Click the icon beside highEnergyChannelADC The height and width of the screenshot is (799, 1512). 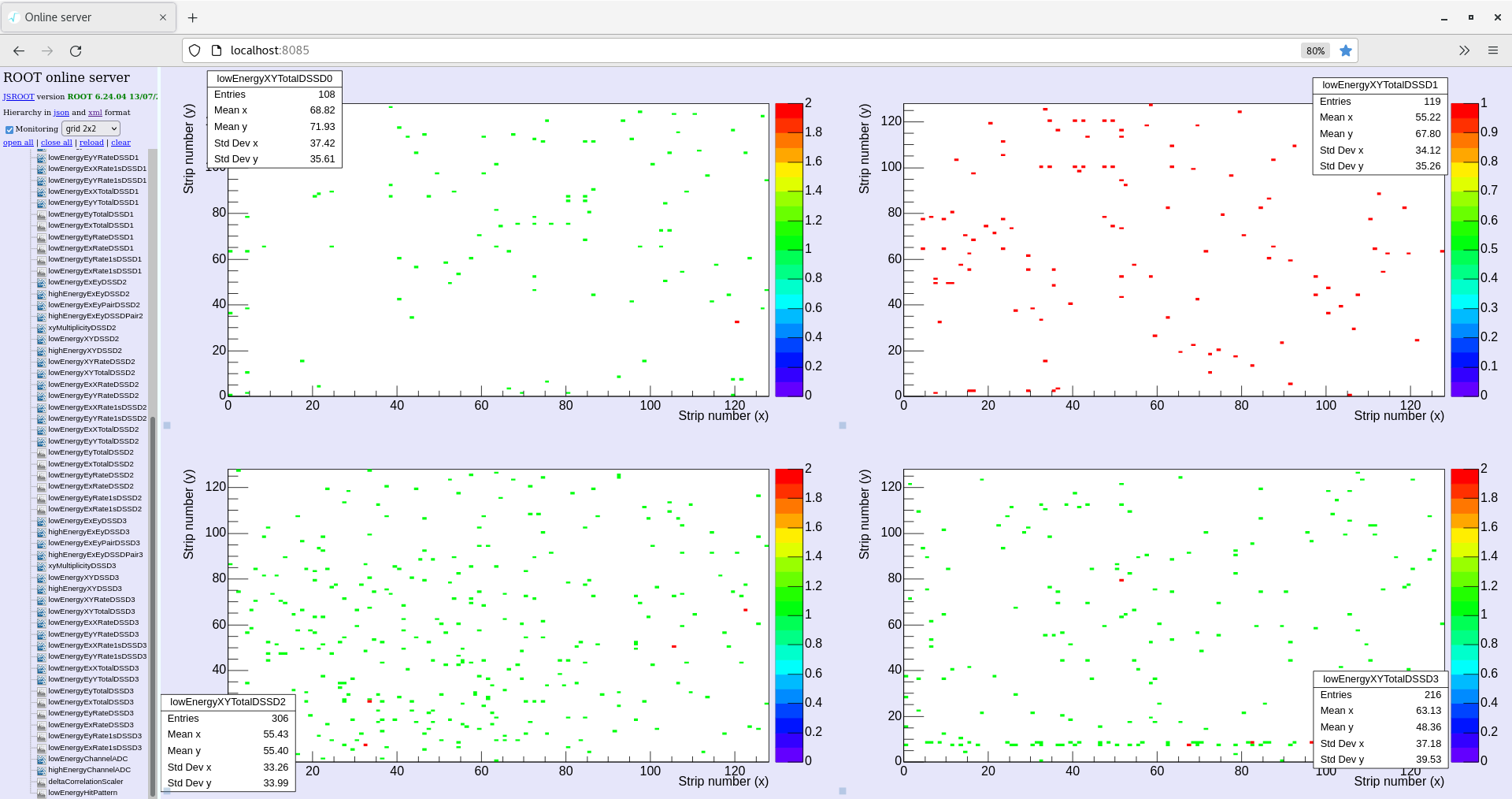point(42,770)
